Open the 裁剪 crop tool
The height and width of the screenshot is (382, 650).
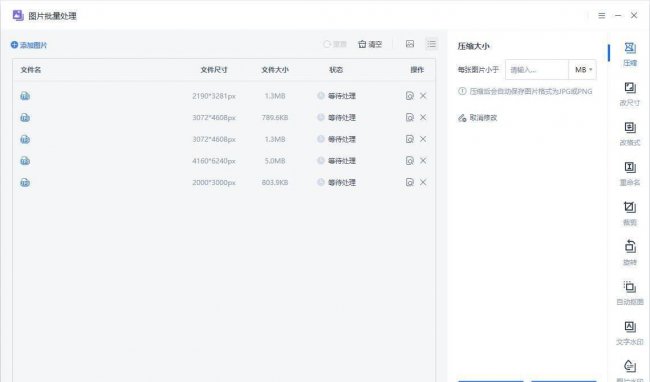click(x=630, y=214)
